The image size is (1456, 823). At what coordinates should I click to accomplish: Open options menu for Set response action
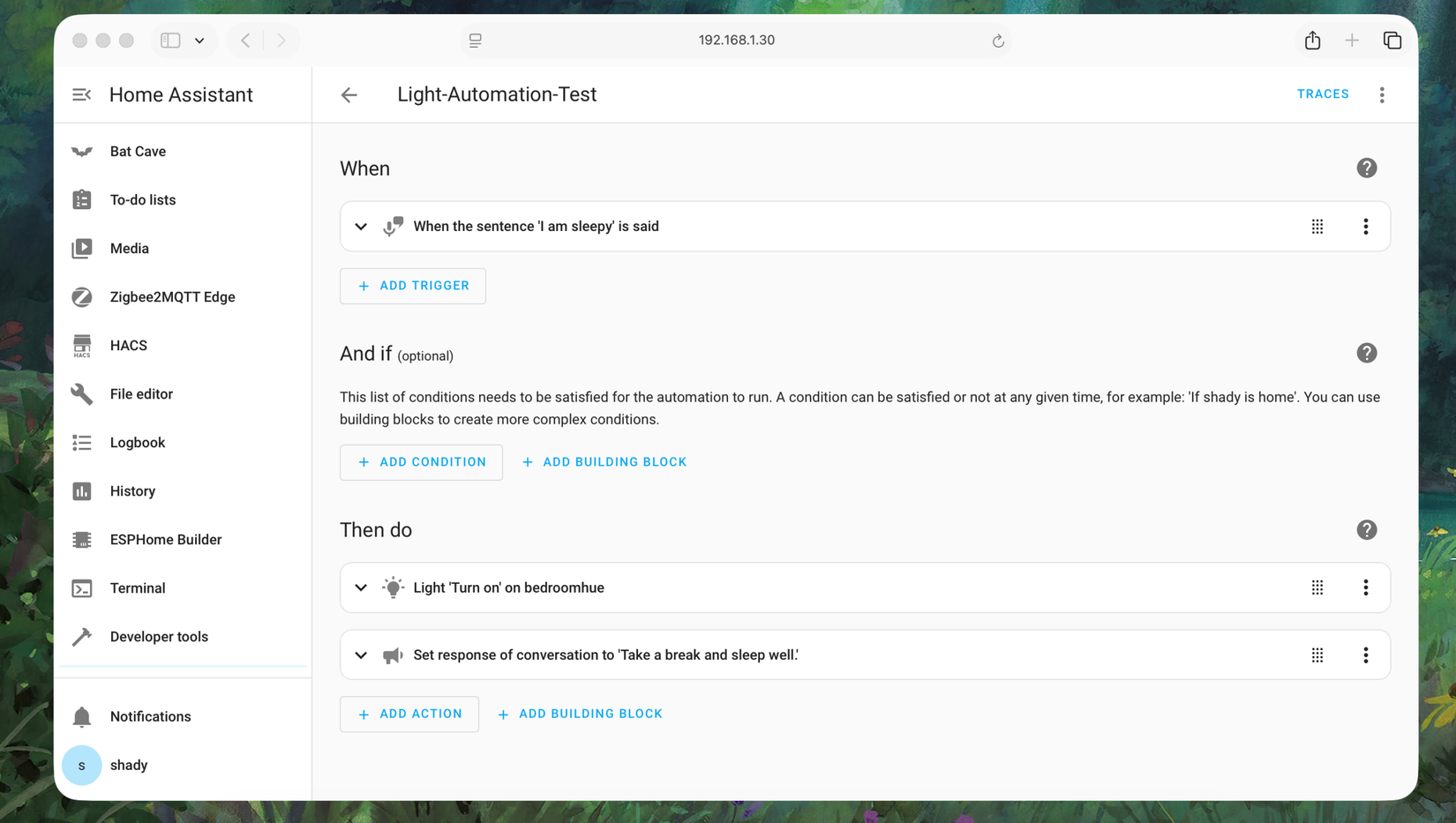coord(1366,655)
